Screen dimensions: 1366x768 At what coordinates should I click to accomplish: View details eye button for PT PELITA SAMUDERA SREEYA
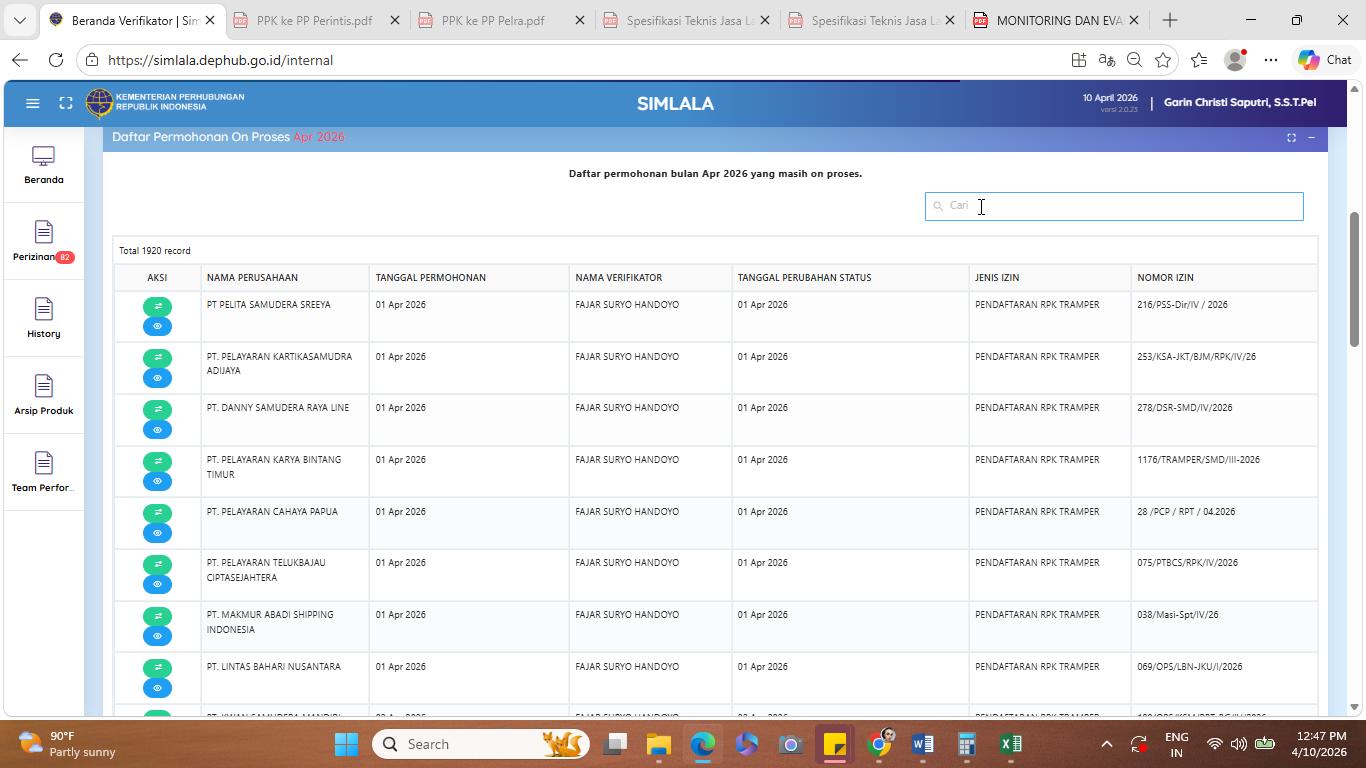coord(157,326)
